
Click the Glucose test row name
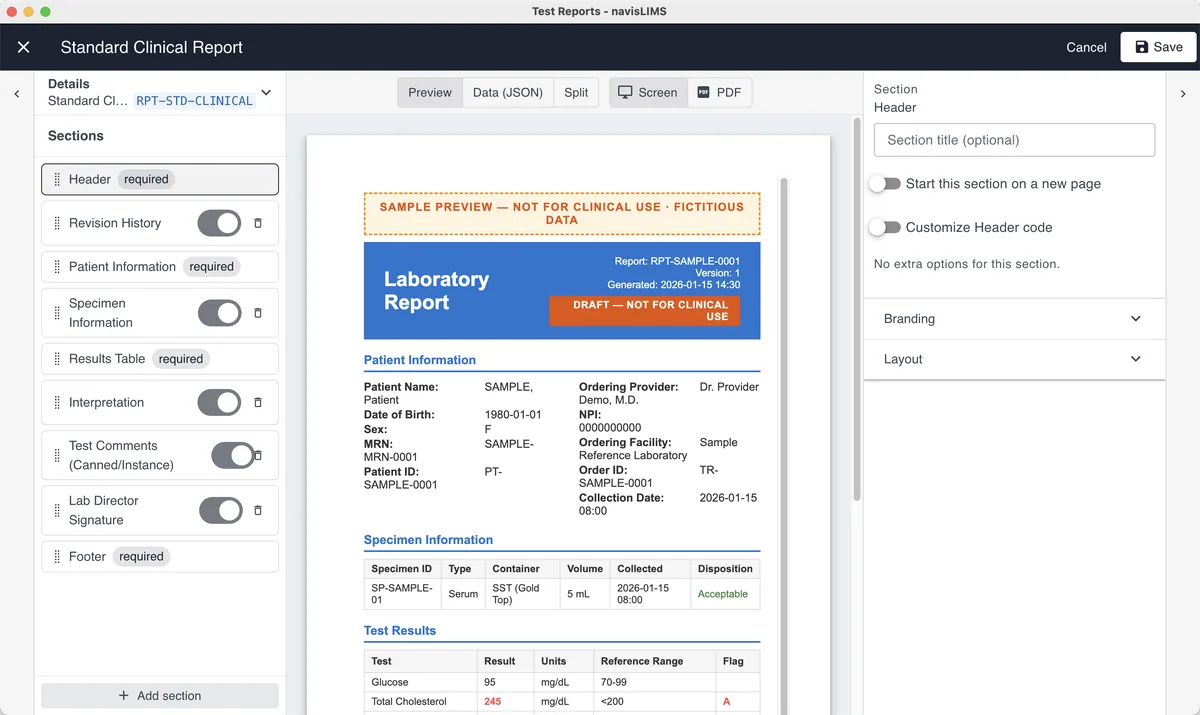point(390,682)
